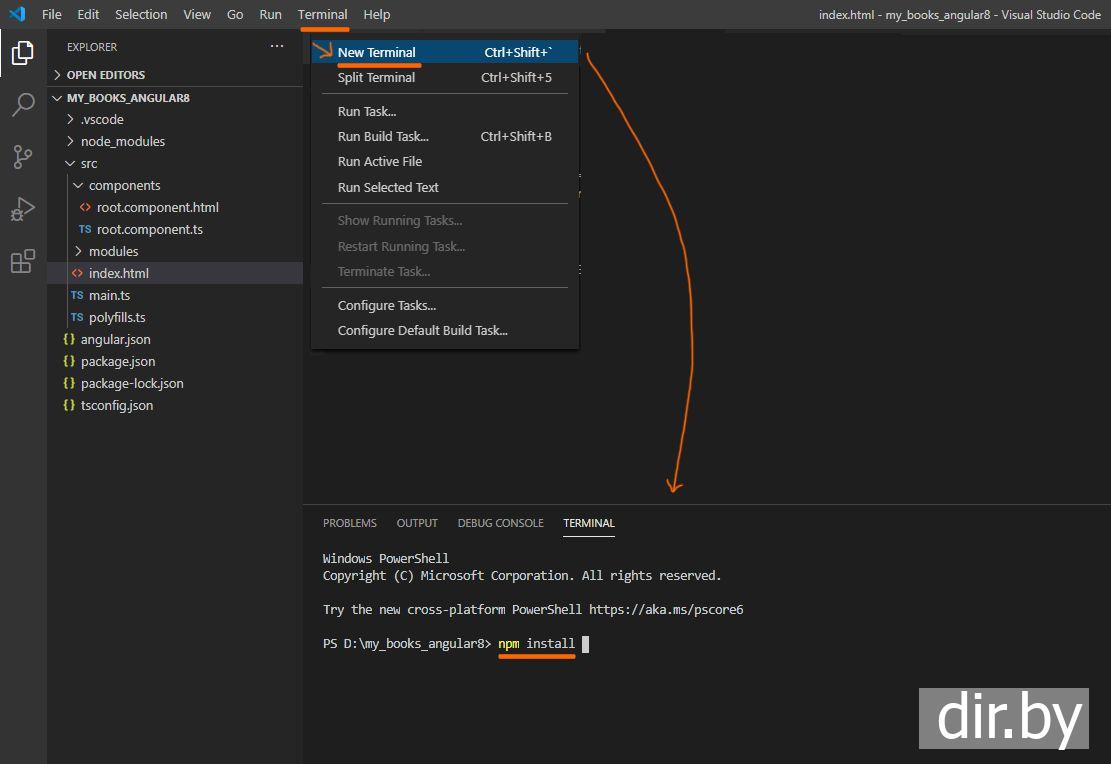Choose New Terminal from the menu

click(376, 52)
